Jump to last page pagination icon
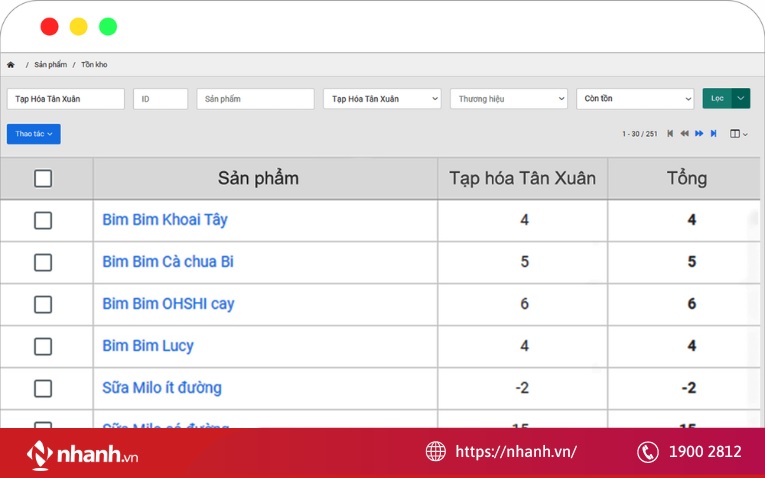Image resolution: width=765 pixels, height=478 pixels. point(713,134)
